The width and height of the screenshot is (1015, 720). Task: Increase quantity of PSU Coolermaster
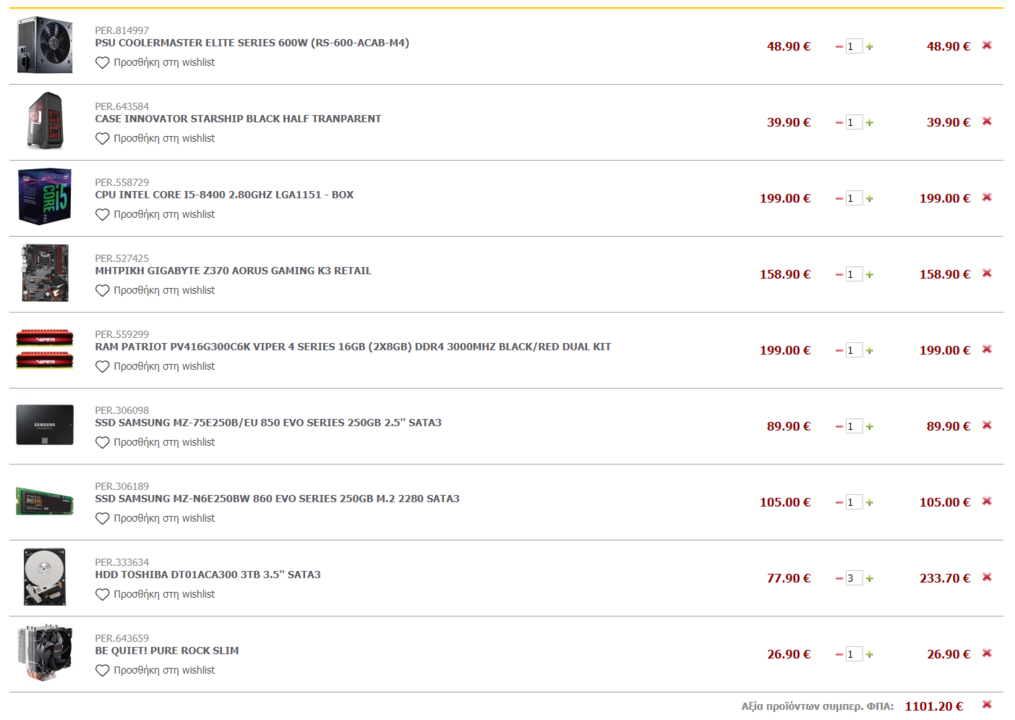[869, 47]
